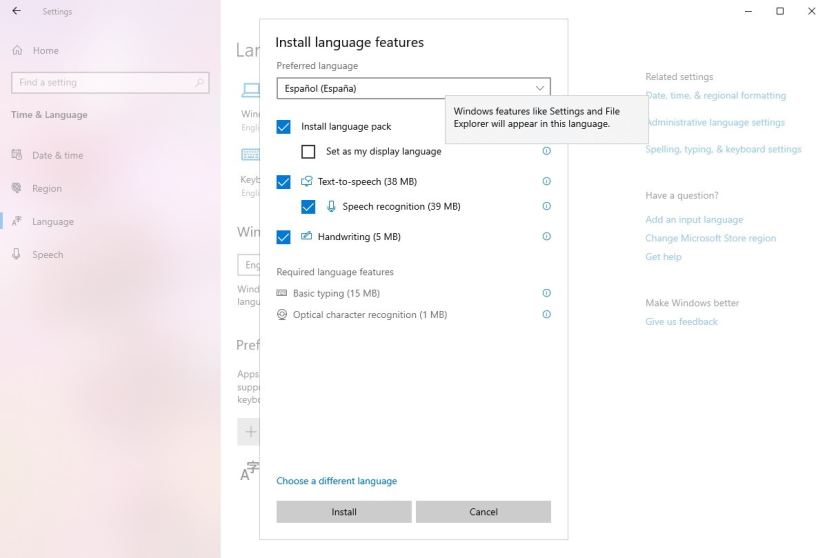The image size is (827, 558).
Task: Click the Basic typing keyboard icon
Action: [x=282, y=293]
